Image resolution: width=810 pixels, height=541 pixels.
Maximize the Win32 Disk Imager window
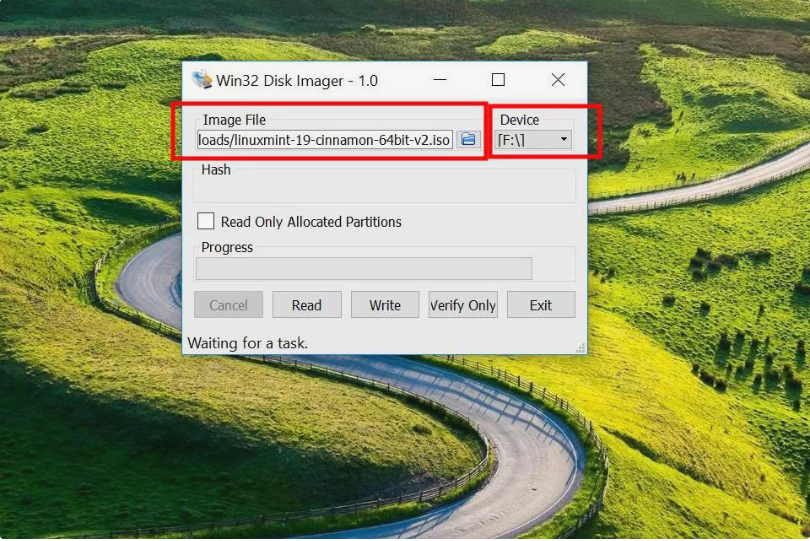click(x=498, y=80)
